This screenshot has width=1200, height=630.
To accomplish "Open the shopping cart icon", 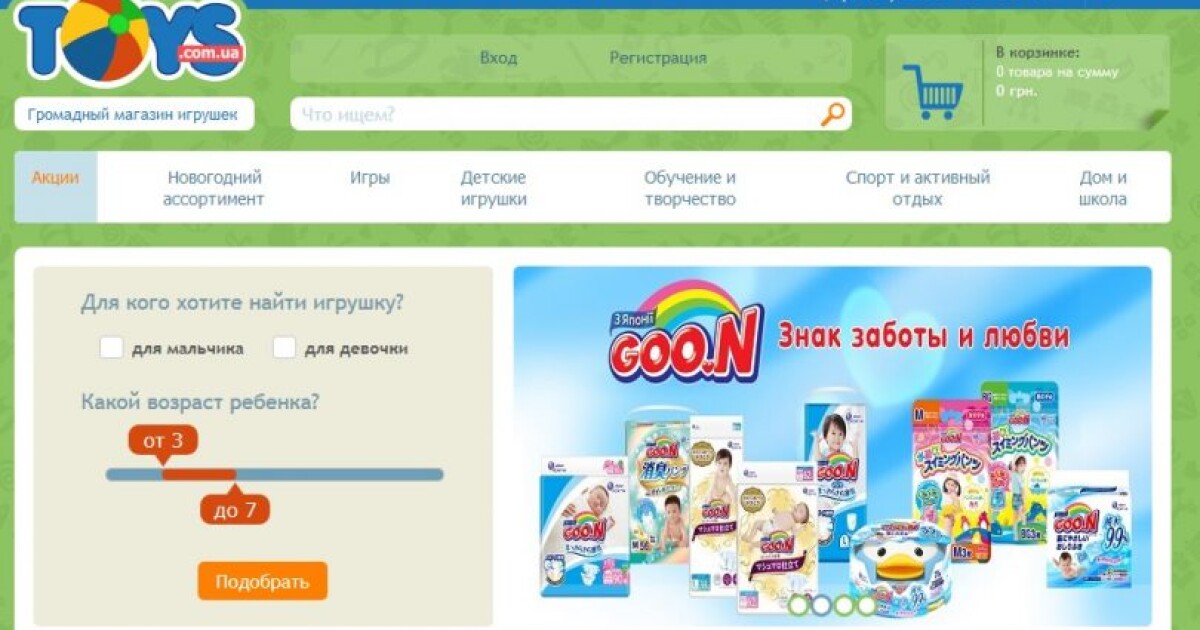I will pos(932,92).
